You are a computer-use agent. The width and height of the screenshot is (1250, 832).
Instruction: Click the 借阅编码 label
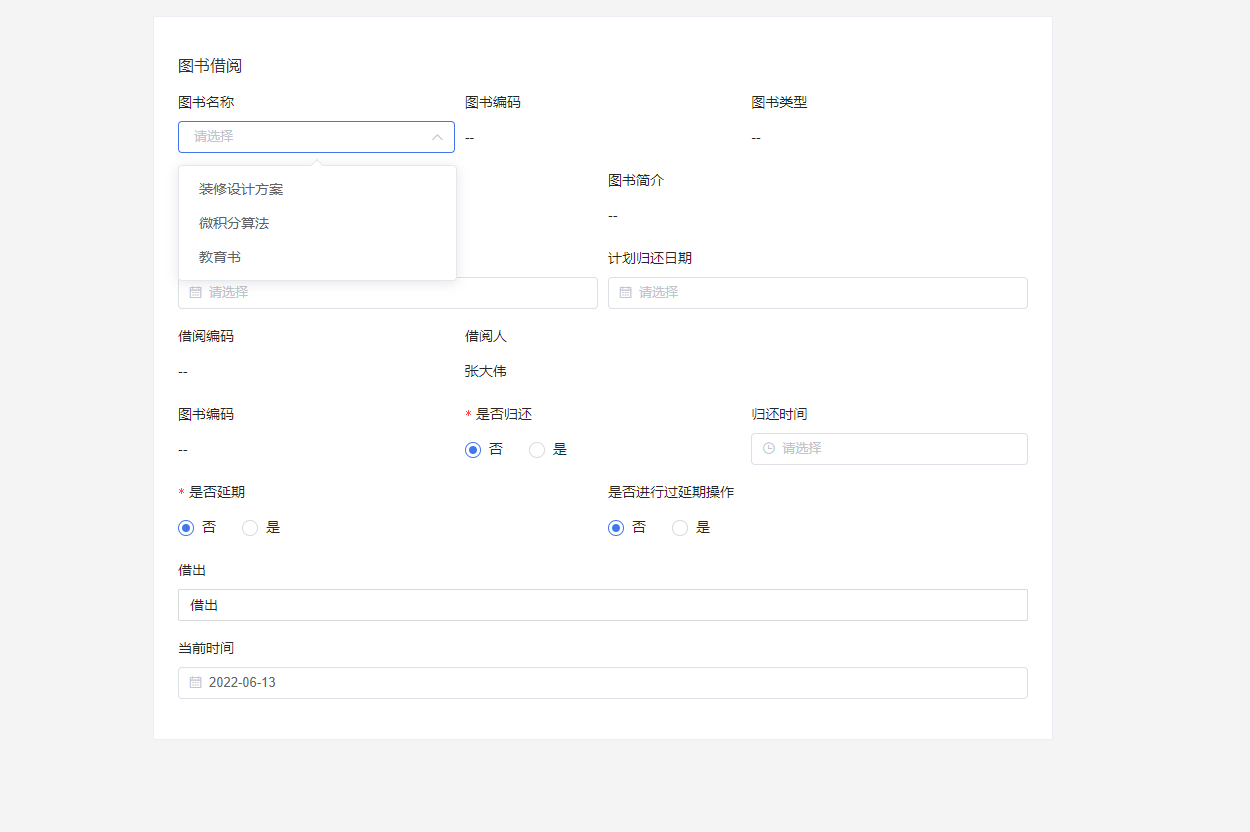tap(206, 336)
